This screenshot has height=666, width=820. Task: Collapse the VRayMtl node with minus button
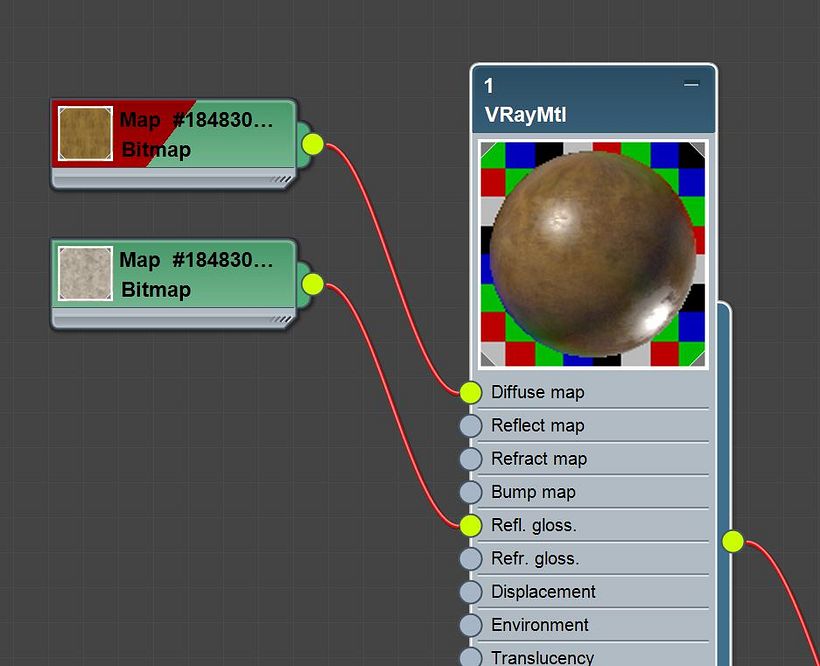click(691, 84)
